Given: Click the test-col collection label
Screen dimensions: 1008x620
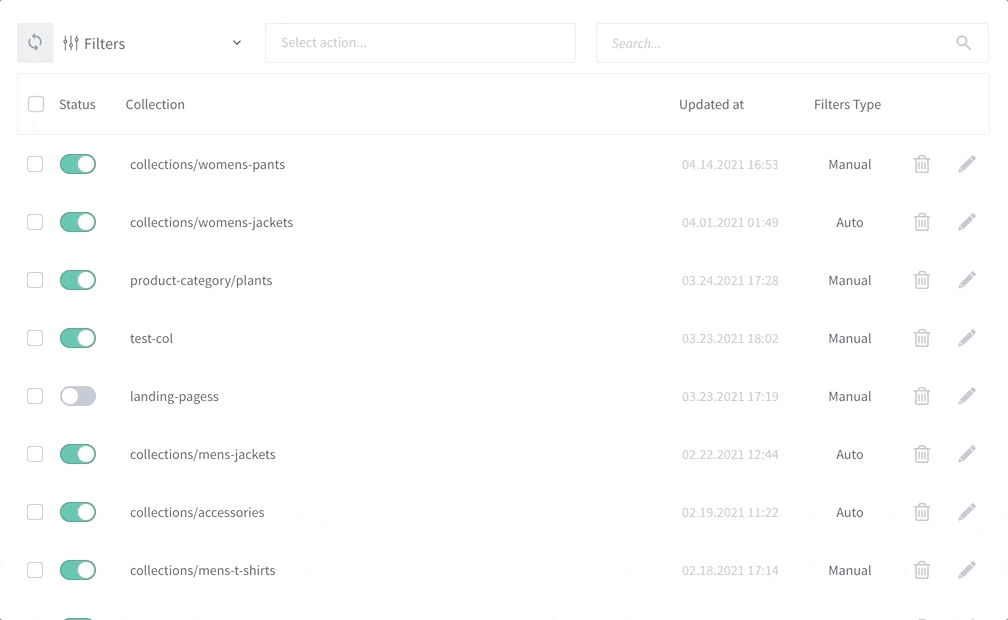Looking at the screenshot, I should 152,338.
